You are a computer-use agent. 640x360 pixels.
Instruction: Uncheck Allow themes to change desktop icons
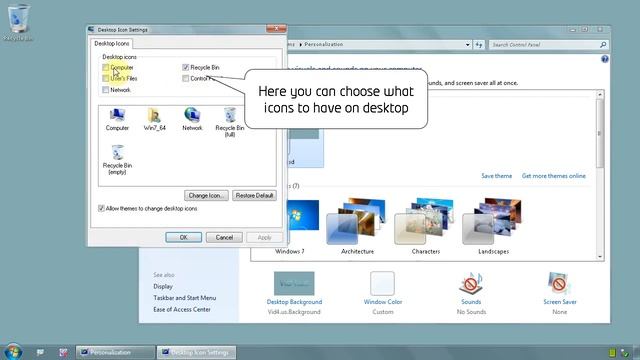[101, 209]
